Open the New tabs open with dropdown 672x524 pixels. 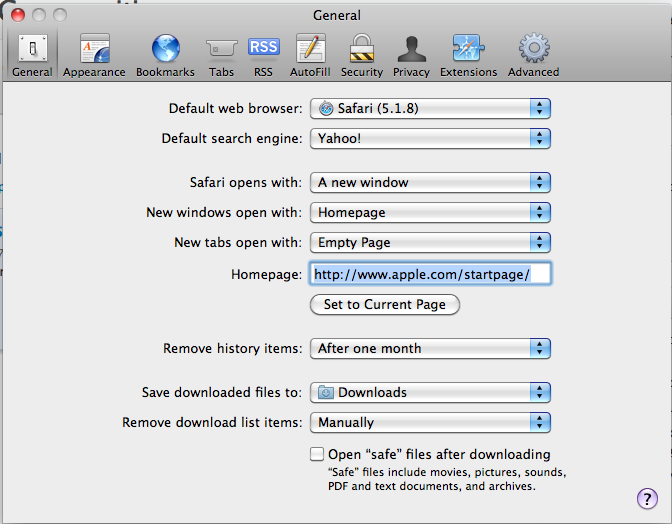click(430, 243)
